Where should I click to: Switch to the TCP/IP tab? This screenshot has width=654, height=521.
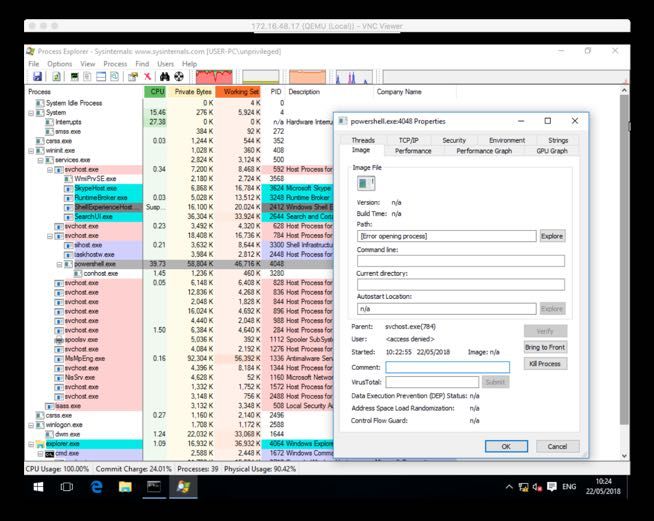coord(409,140)
